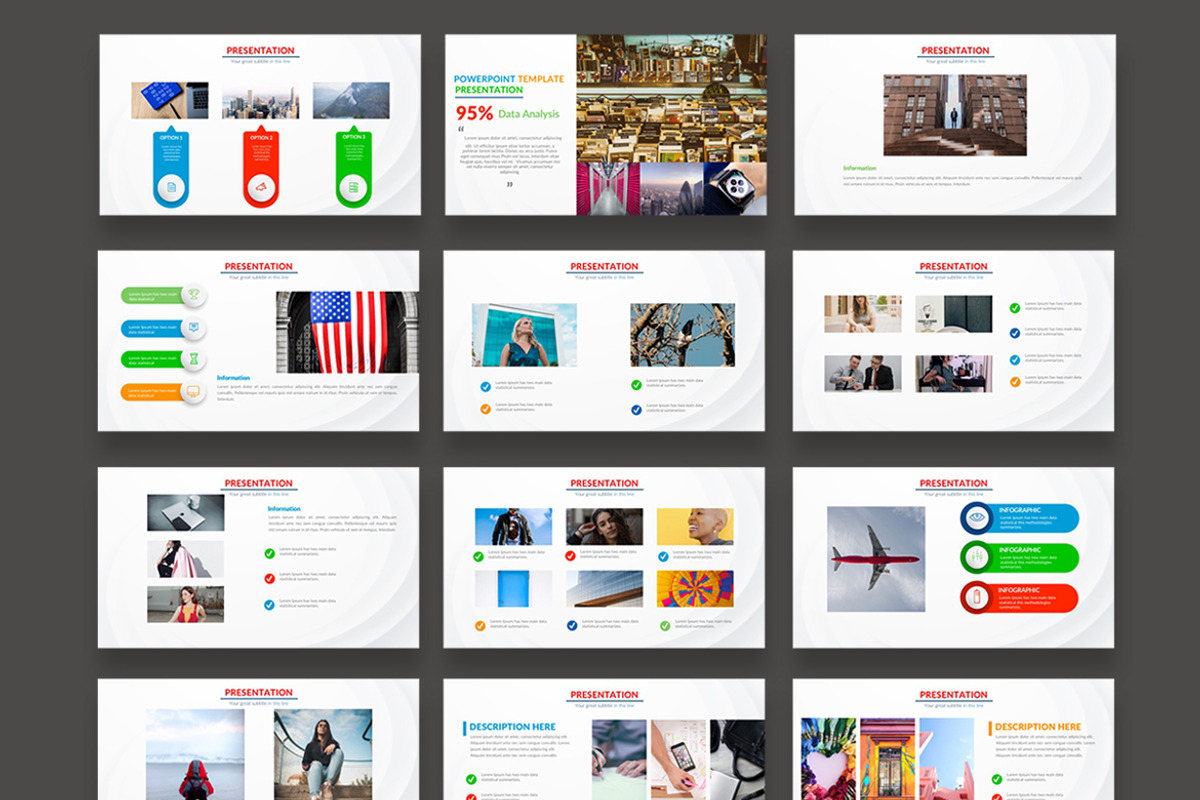This screenshot has width=1200, height=800.
Task: Click the brick building stairway photo
Action: coord(955,115)
